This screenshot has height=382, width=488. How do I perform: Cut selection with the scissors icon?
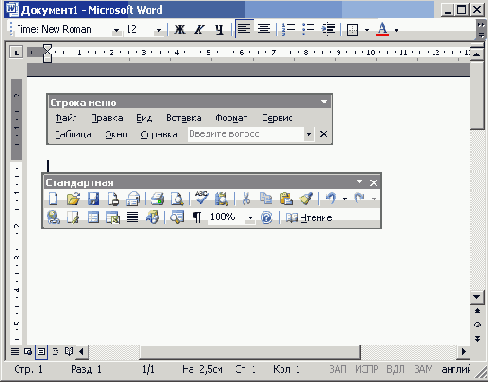[x=246, y=199]
